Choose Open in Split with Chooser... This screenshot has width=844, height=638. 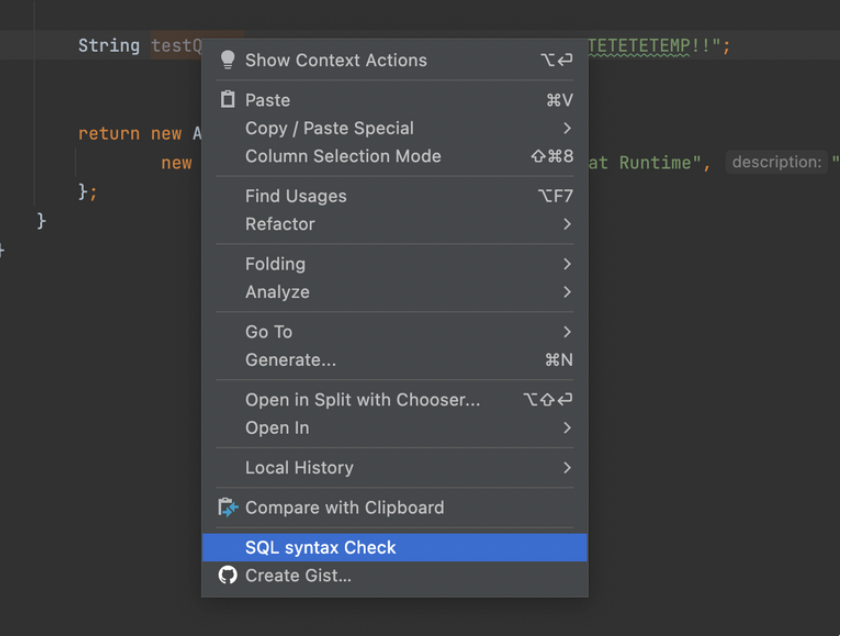(362, 400)
